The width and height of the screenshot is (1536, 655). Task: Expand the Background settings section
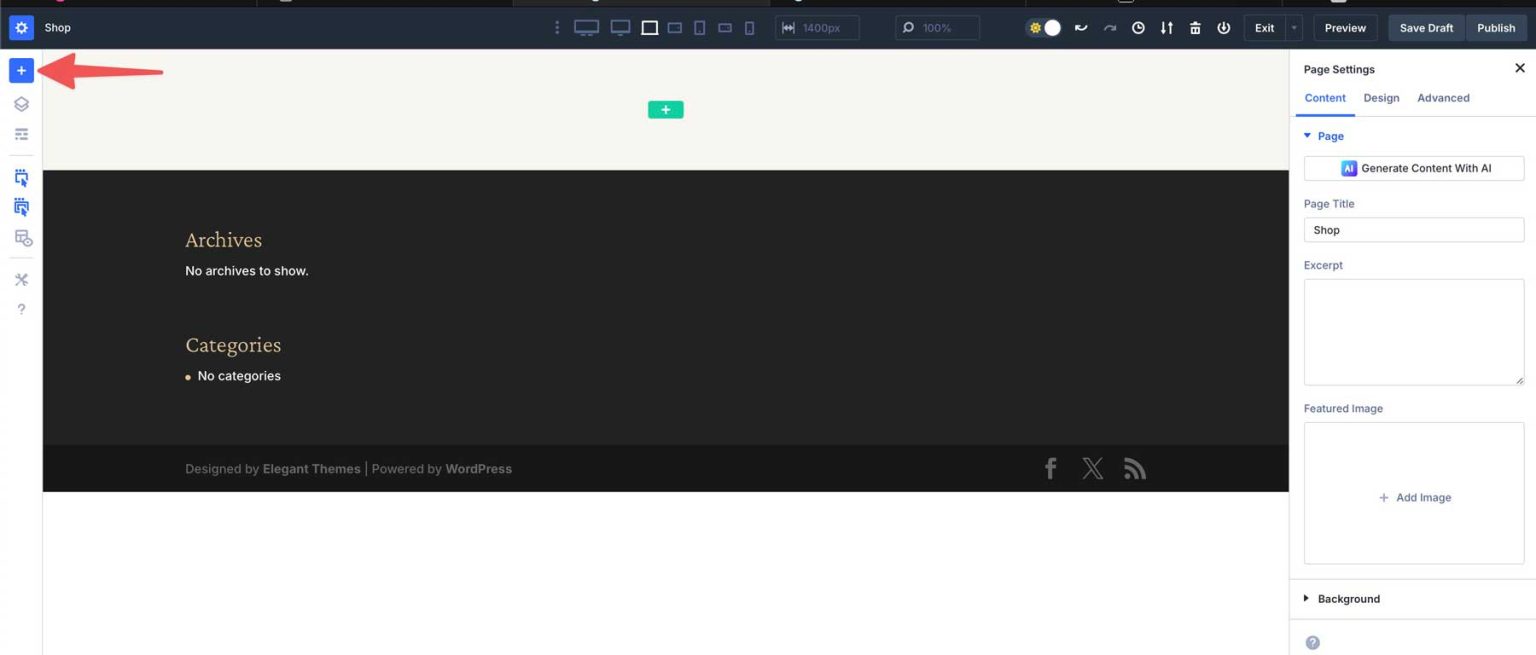click(1349, 598)
